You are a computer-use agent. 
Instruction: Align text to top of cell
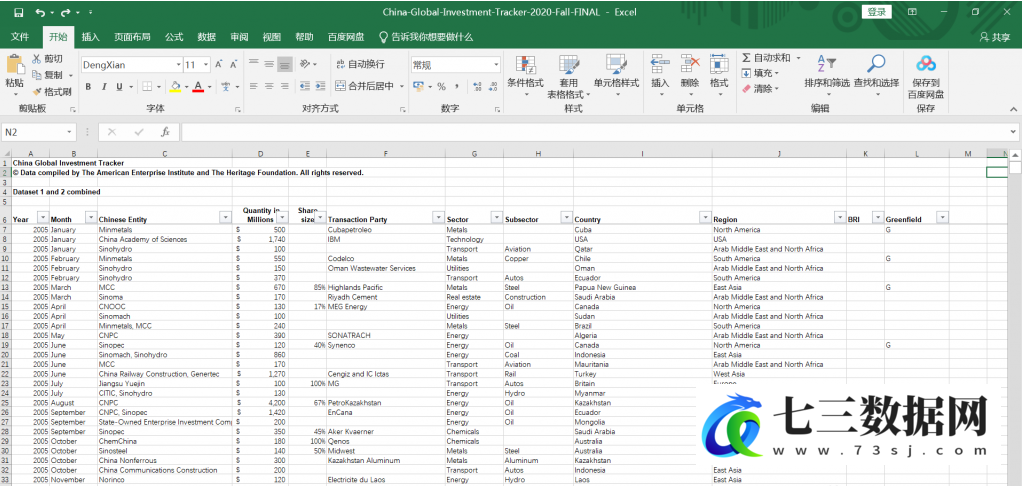[253, 64]
